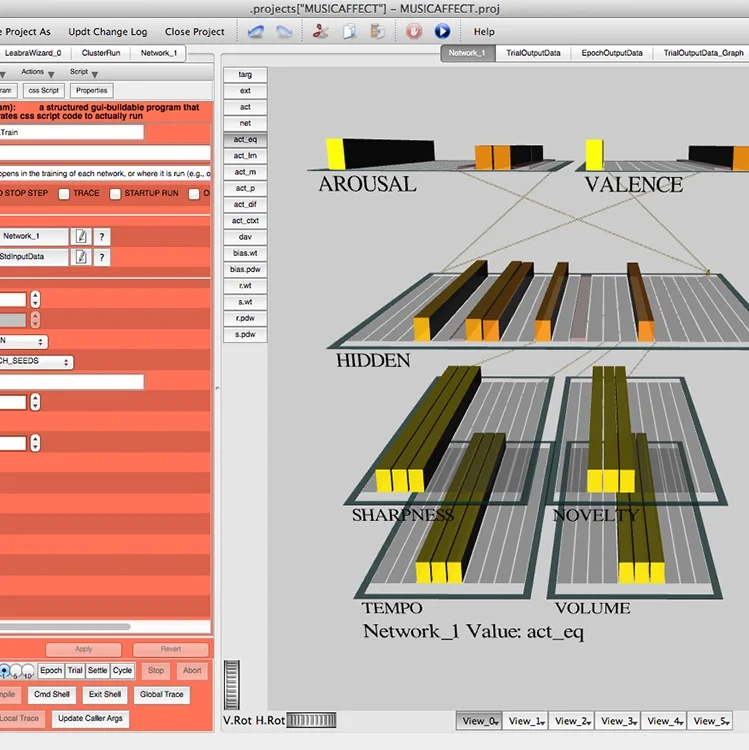Image resolution: width=749 pixels, height=750 pixels.
Task: Click the copy pages toolbar icon
Action: point(350,32)
